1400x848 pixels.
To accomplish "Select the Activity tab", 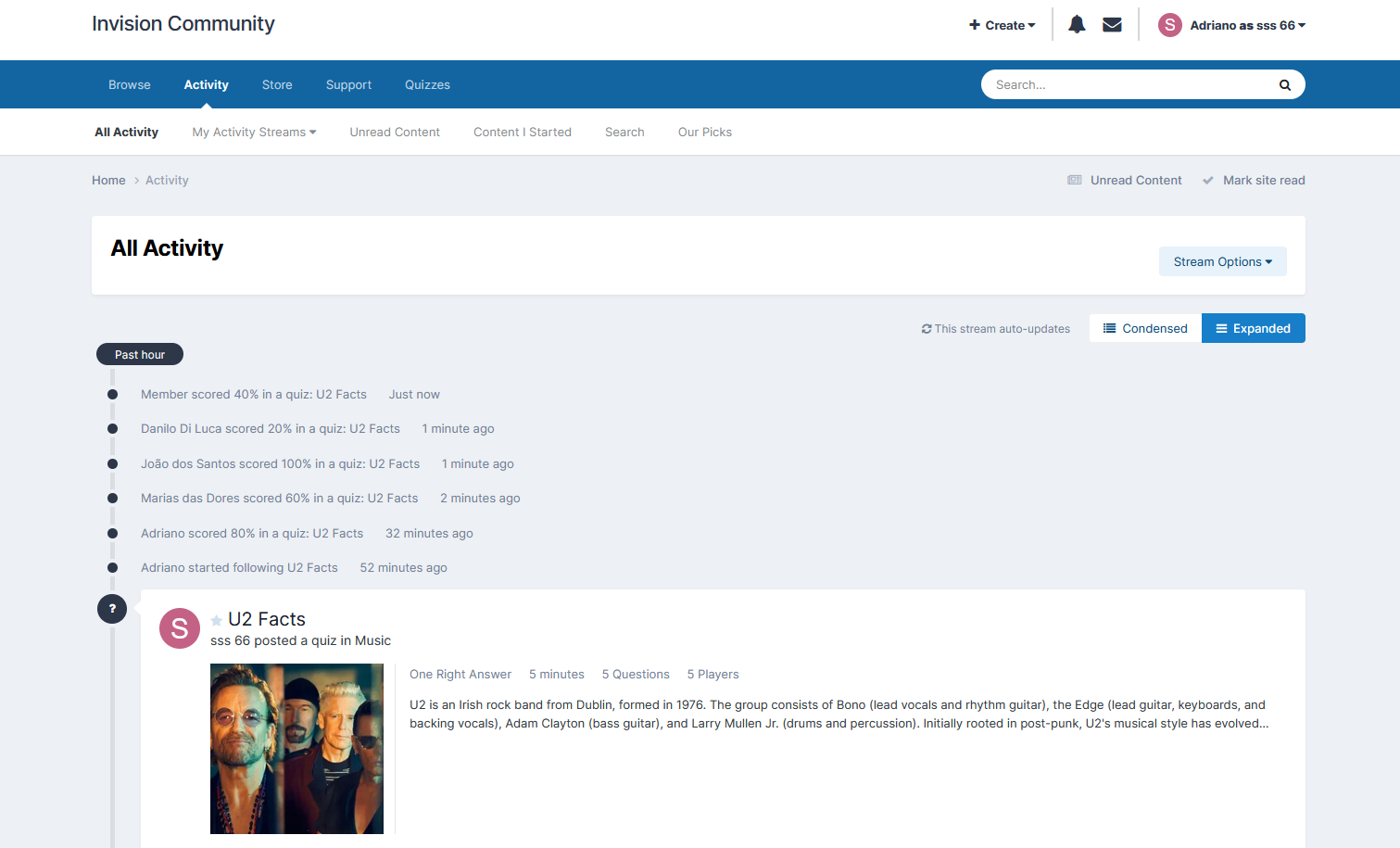I will pos(206,85).
